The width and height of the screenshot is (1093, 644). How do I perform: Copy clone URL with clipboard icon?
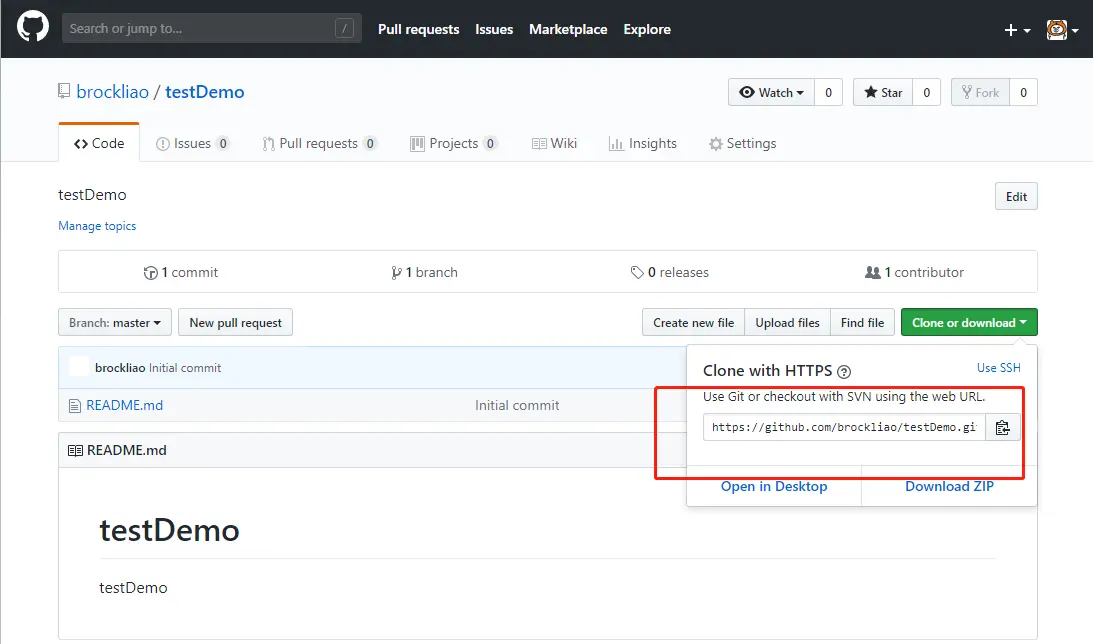click(x=1002, y=427)
